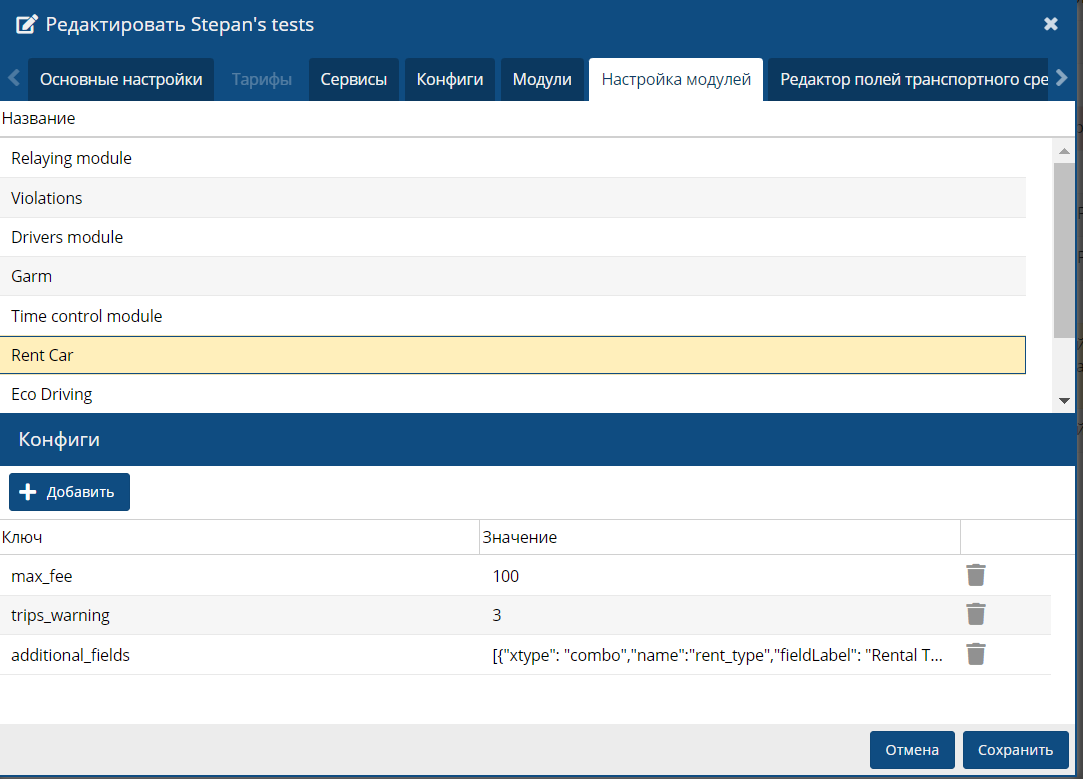1083x779 pixels.
Task: Select the Eco Driving module row
Action: click(x=512, y=394)
